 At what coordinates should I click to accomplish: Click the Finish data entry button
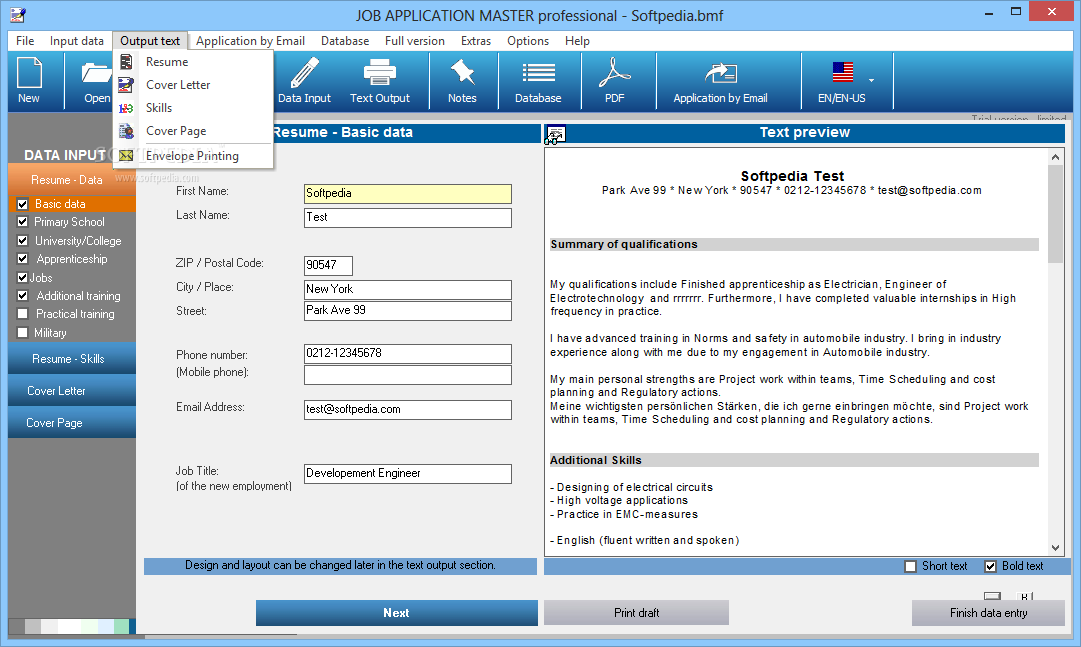point(988,613)
